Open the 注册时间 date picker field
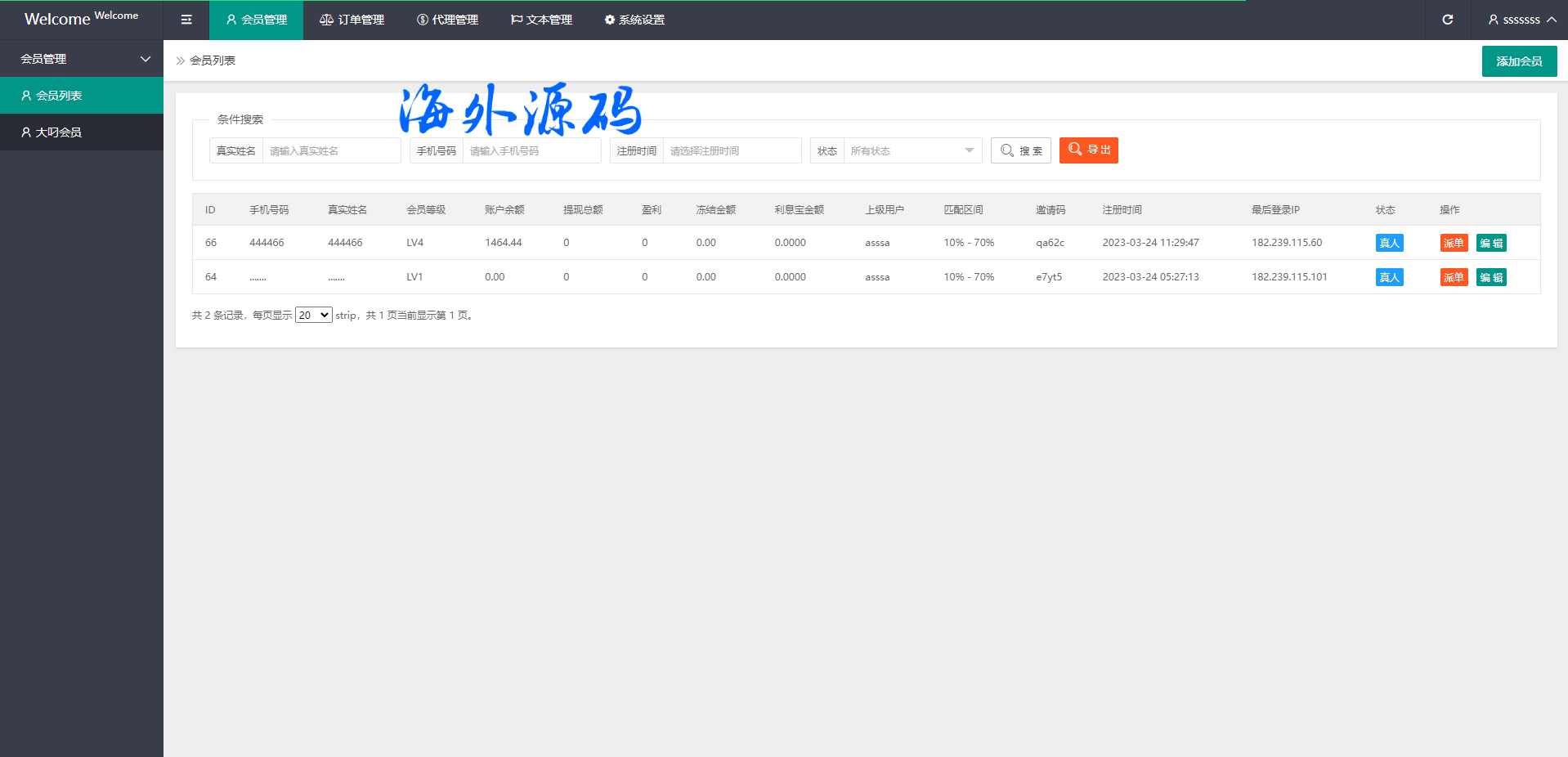Screen dimensions: 1568x757 click(x=732, y=151)
